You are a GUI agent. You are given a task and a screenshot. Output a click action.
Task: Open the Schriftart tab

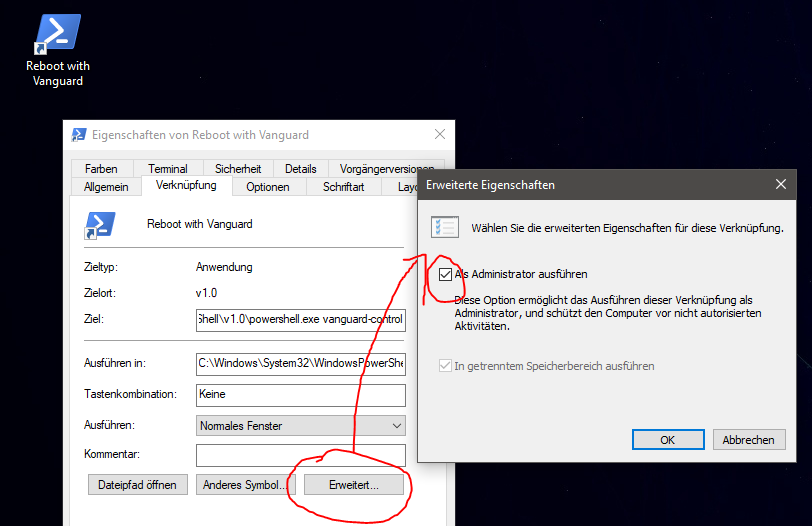(x=343, y=187)
